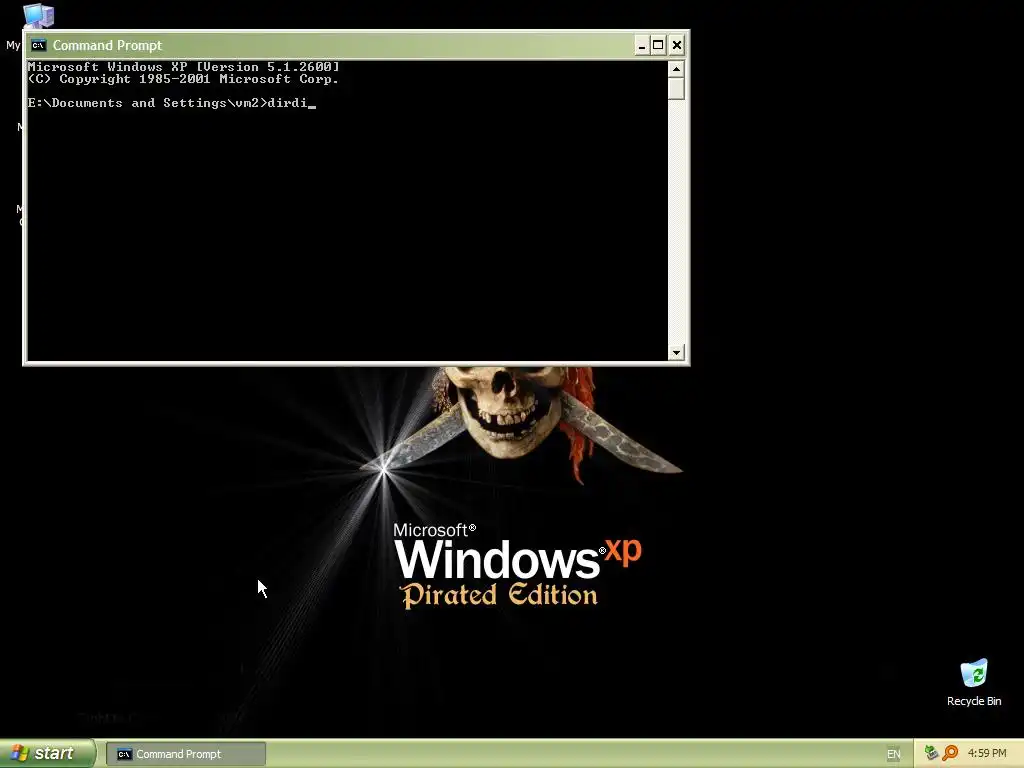The width and height of the screenshot is (1024, 768).
Task: Click the command line with 'dirdi' typed
Action: pyautogui.click(x=171, y=103)
